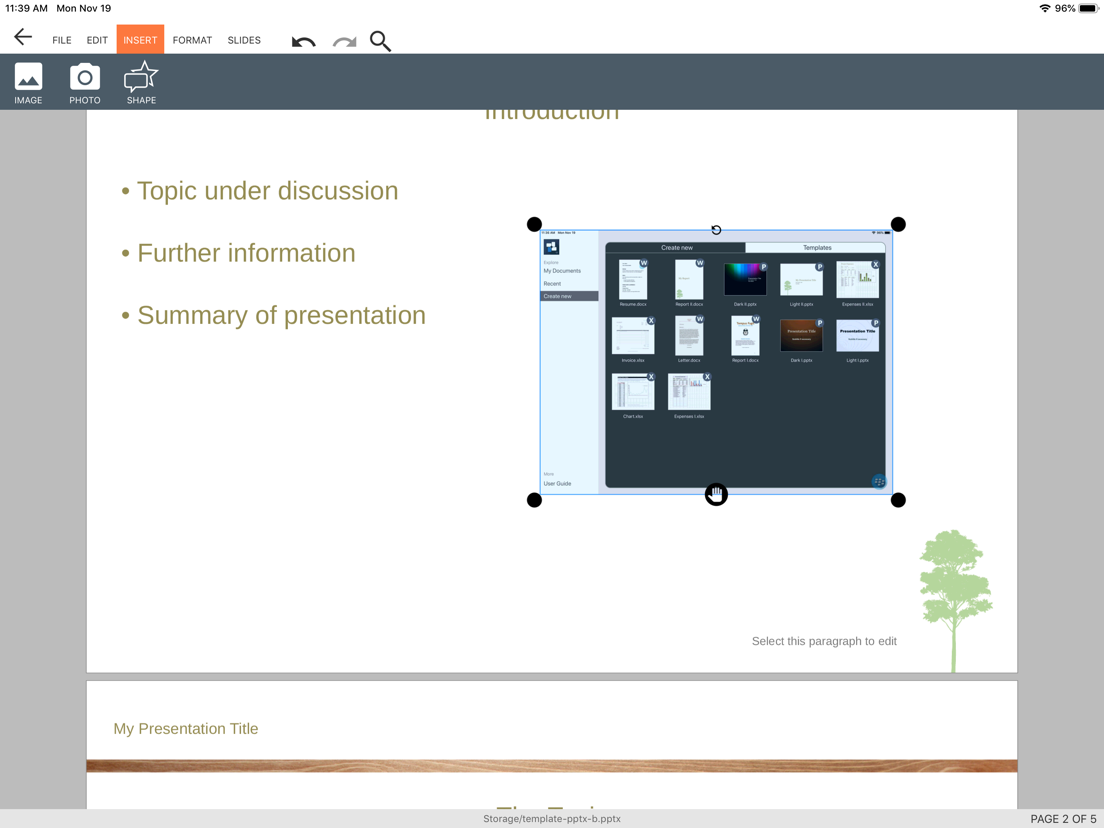The height and width of the screenshot is (828, 1104).
Task: Tap the Wi-Fi status icon
Action: (x=1045, y=8)
